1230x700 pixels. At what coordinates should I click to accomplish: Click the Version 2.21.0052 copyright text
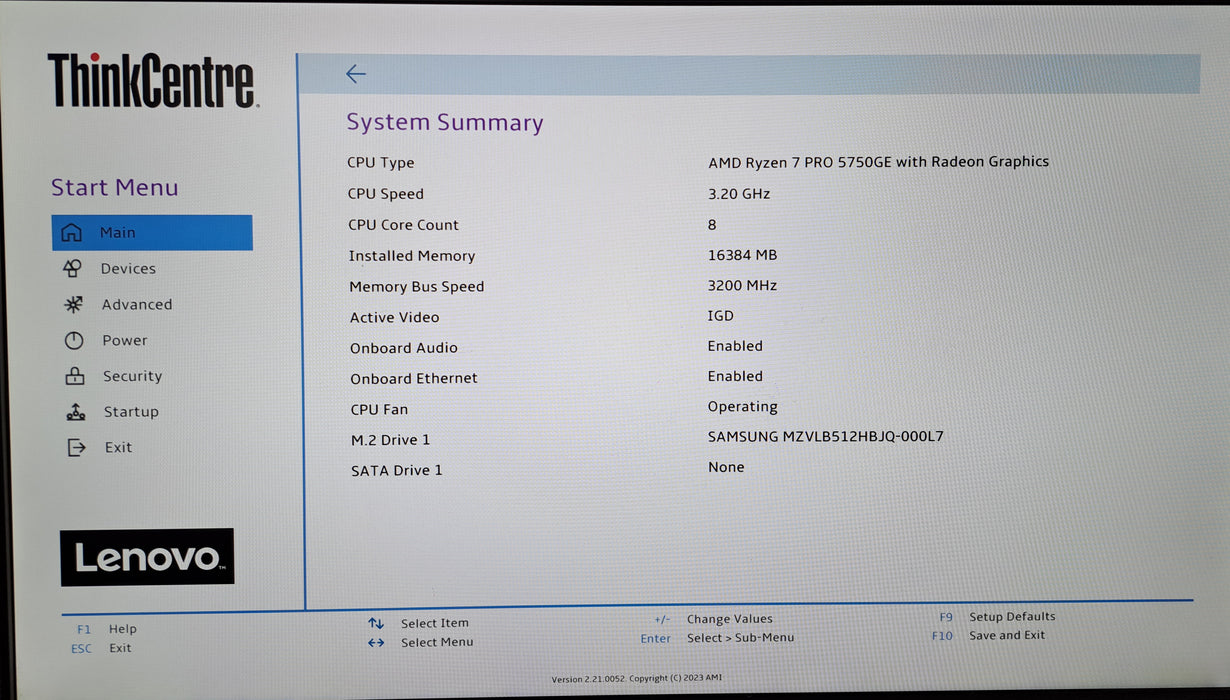coord(636,679)
